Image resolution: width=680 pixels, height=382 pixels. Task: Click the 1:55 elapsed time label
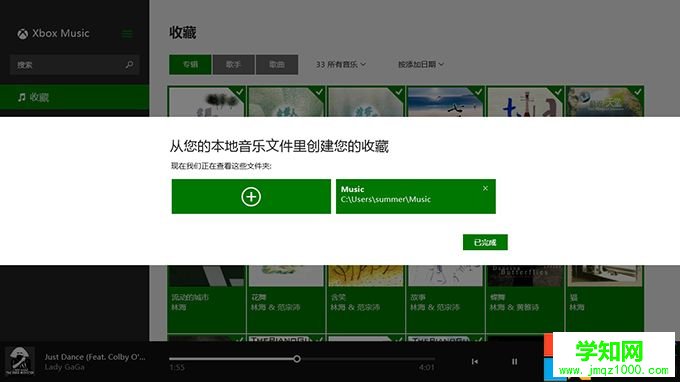point(177,368)
